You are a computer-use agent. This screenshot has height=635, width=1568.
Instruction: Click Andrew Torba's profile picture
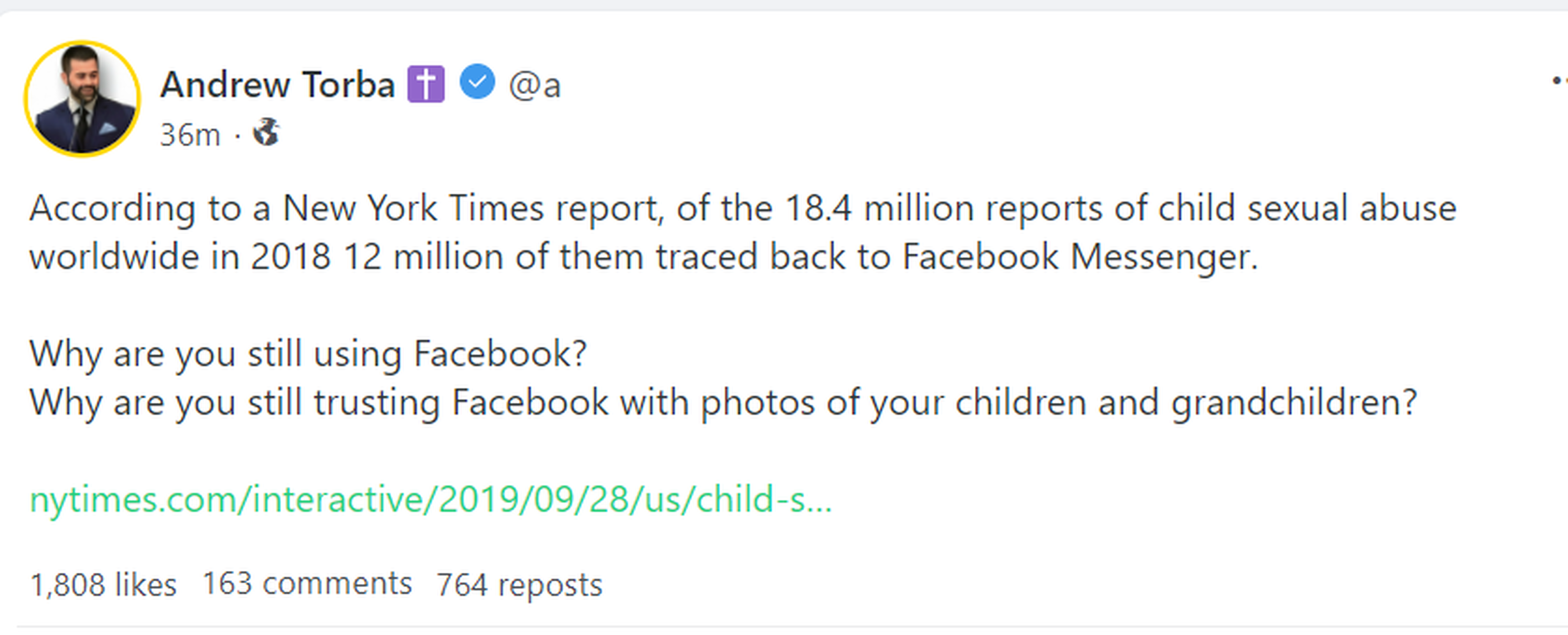82,99
